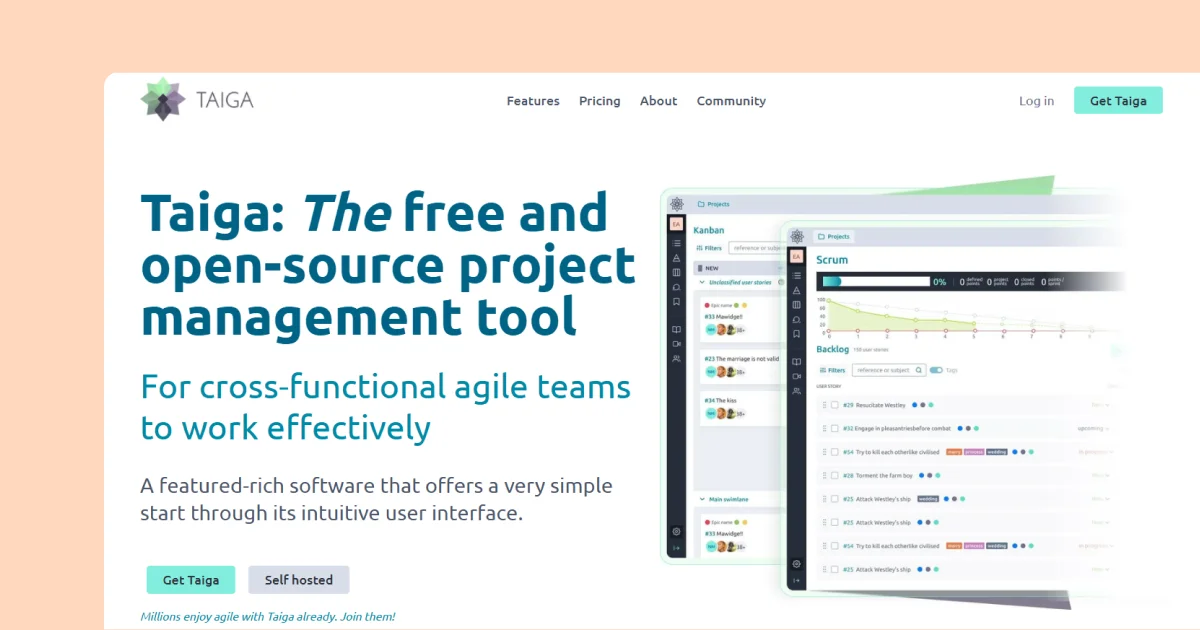The width and height of the screenshot is (1200, 630).
Task: Click the NEW column header in Kanban
Action: point(740,268)
